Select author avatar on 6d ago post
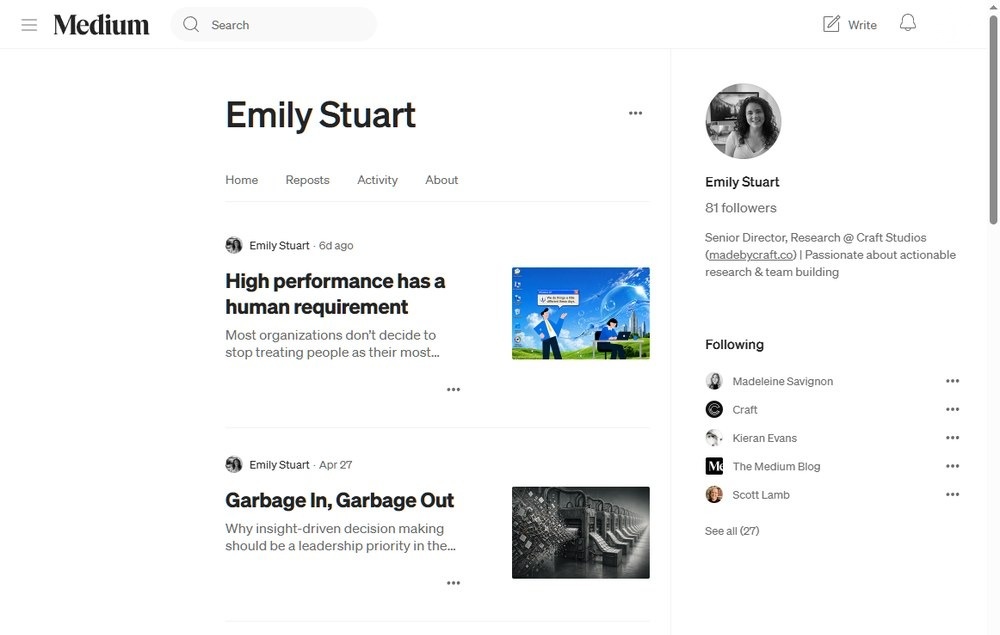The image size is (1000, 635). [x=234, y=245]
